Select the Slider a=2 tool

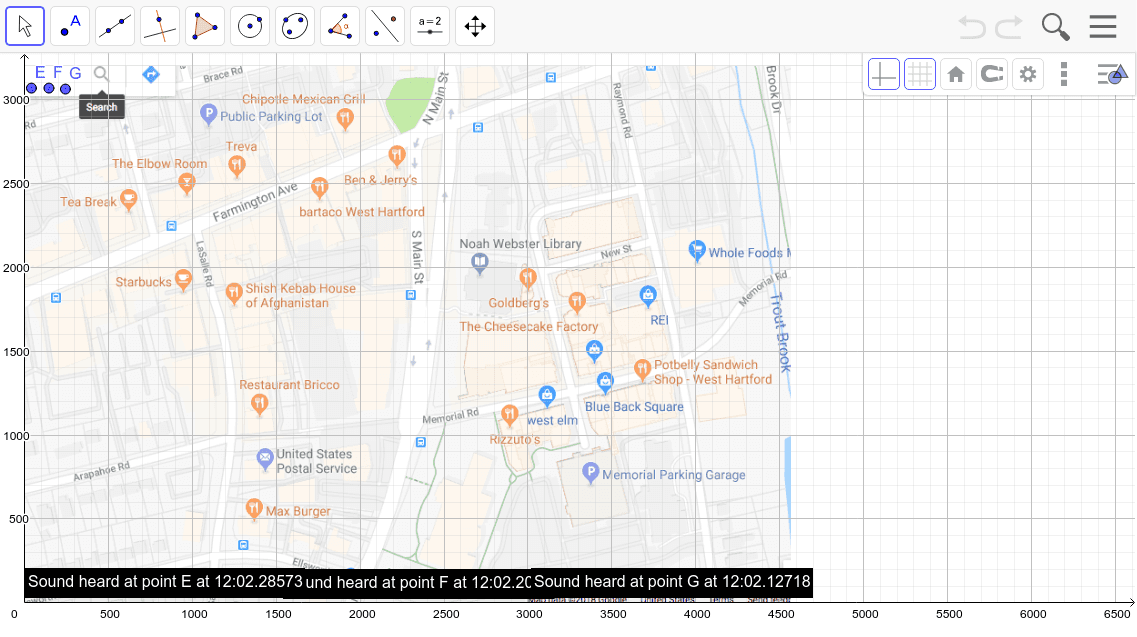pos(430,26)
